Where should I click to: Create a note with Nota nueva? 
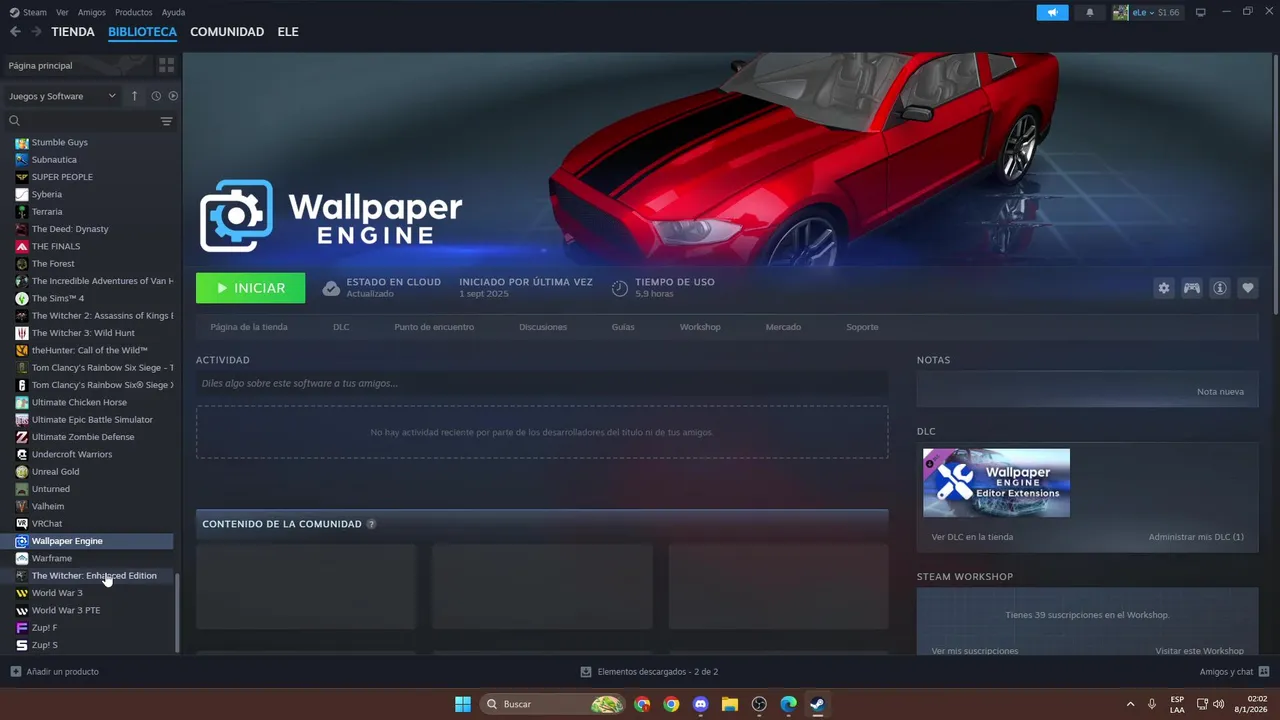point(1220,391)
